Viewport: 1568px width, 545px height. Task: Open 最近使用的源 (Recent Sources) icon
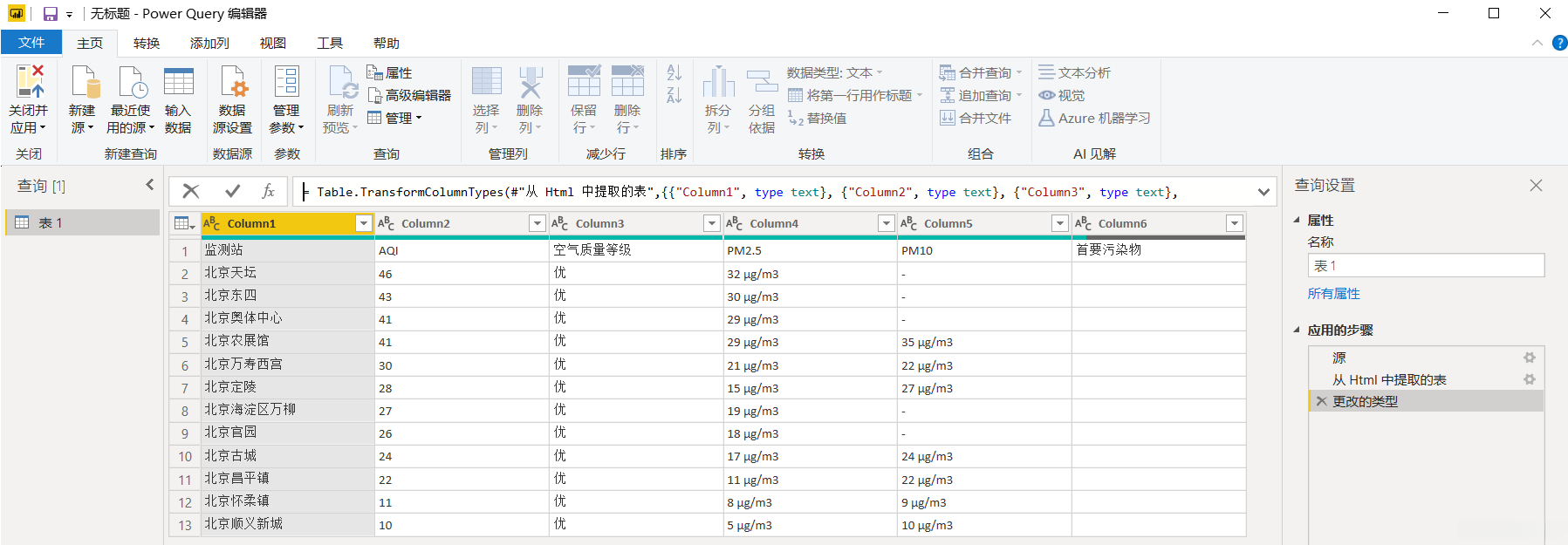coord(132,81)
